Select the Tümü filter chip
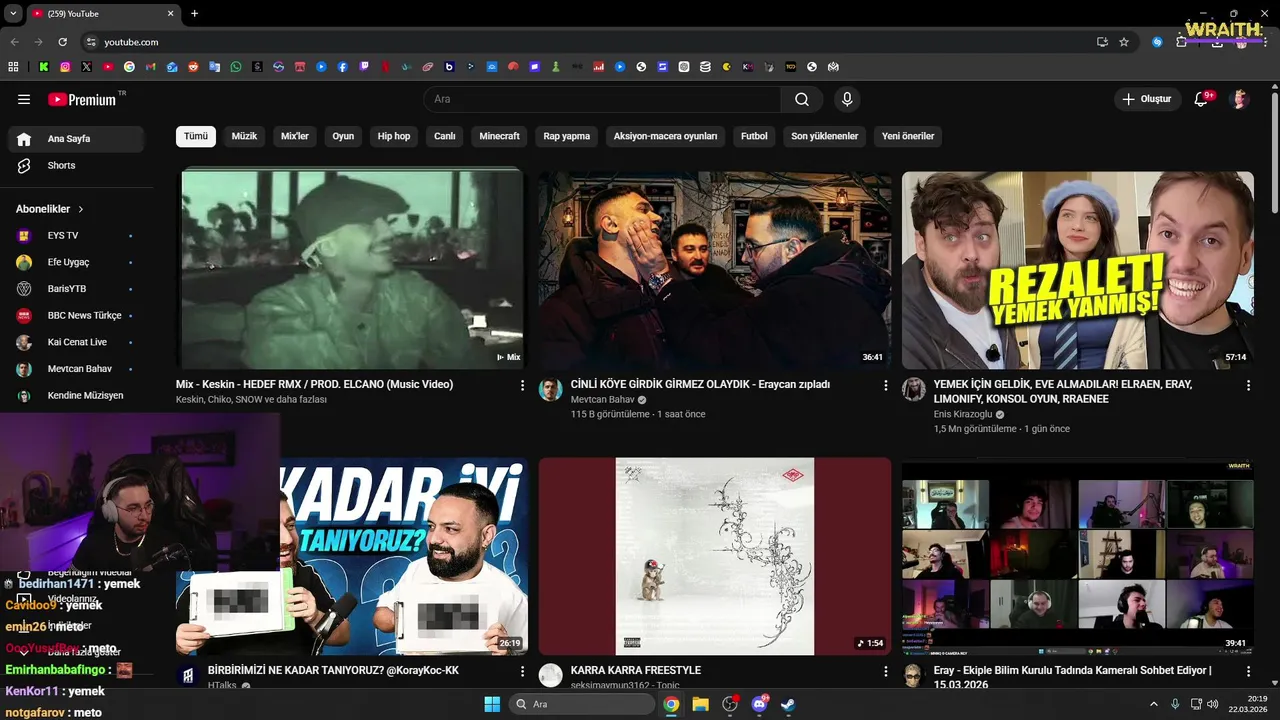 [x=196, y=136]
